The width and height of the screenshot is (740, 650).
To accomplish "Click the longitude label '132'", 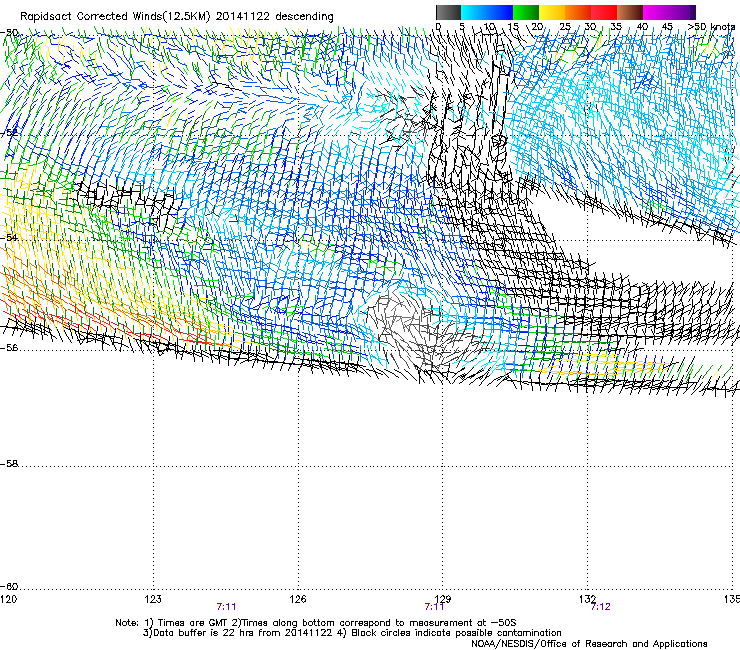I will pyautogui.click(x=587, y=599).
